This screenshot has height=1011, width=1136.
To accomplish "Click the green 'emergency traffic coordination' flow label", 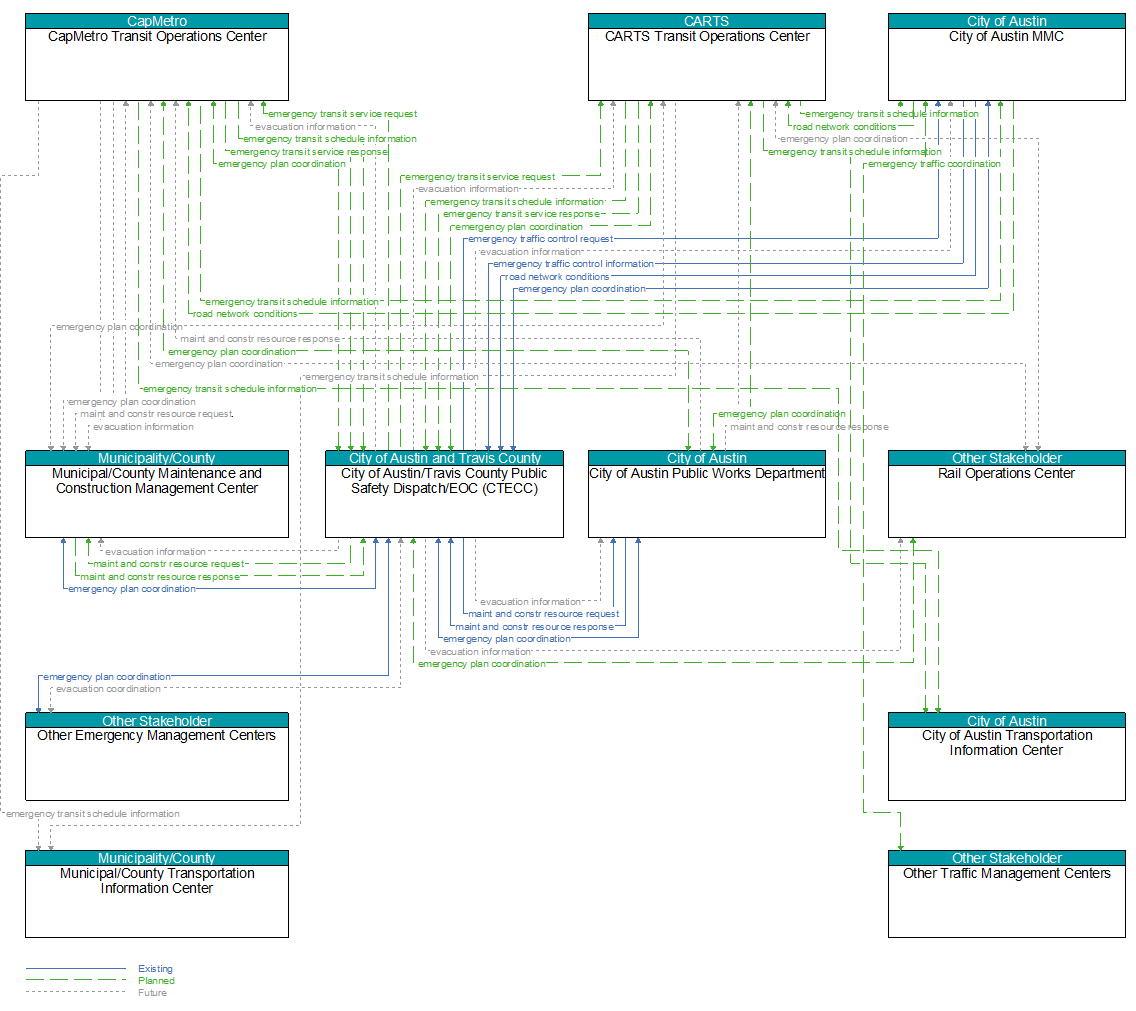I will click(x=934, y=165).
